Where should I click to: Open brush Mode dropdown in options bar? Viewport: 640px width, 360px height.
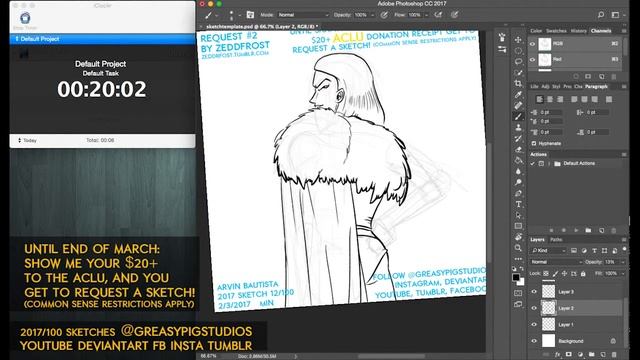[303, 15]
